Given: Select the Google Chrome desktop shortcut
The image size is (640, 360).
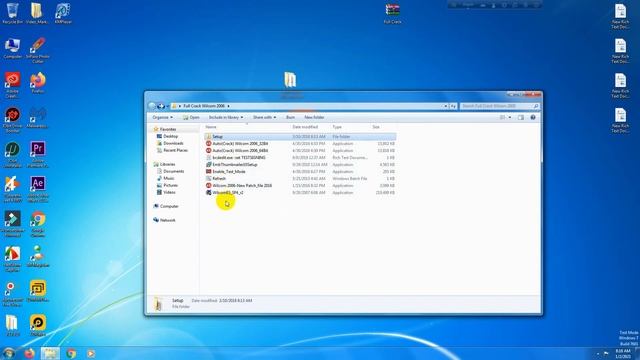Looking at the screenshot, I should coord(38,224).
